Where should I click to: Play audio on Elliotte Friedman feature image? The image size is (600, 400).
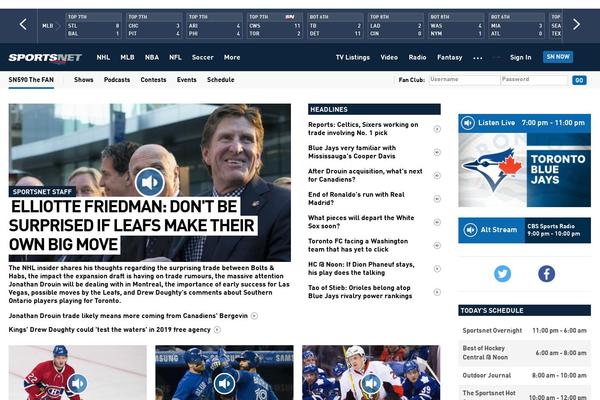coord(150,183)
